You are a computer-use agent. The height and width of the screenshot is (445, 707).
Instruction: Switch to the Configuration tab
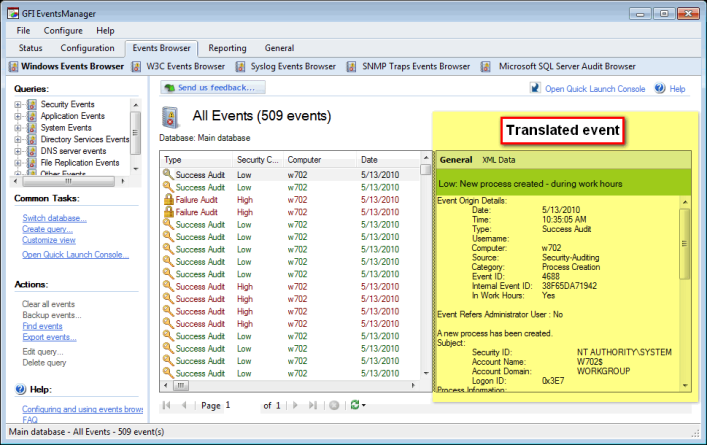coord(87,48)
